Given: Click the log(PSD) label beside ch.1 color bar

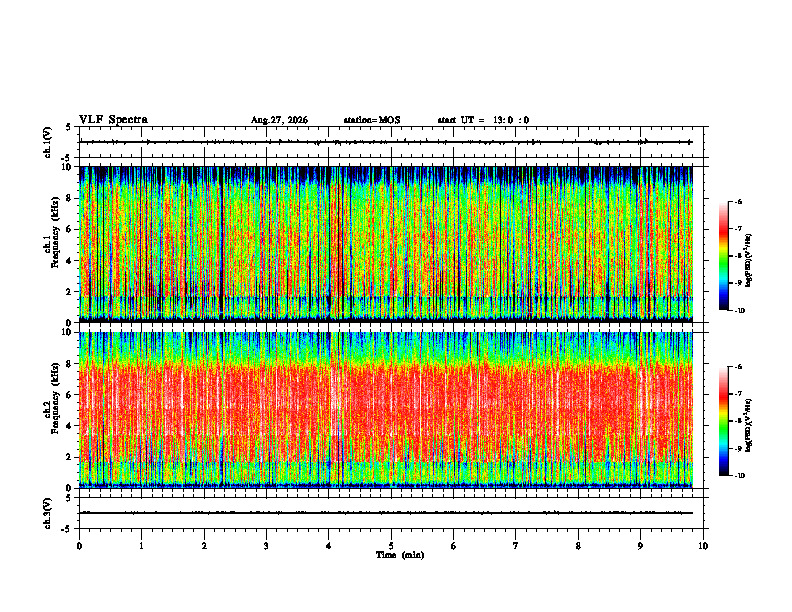Looking at the screenshot, I should [748, 260].
